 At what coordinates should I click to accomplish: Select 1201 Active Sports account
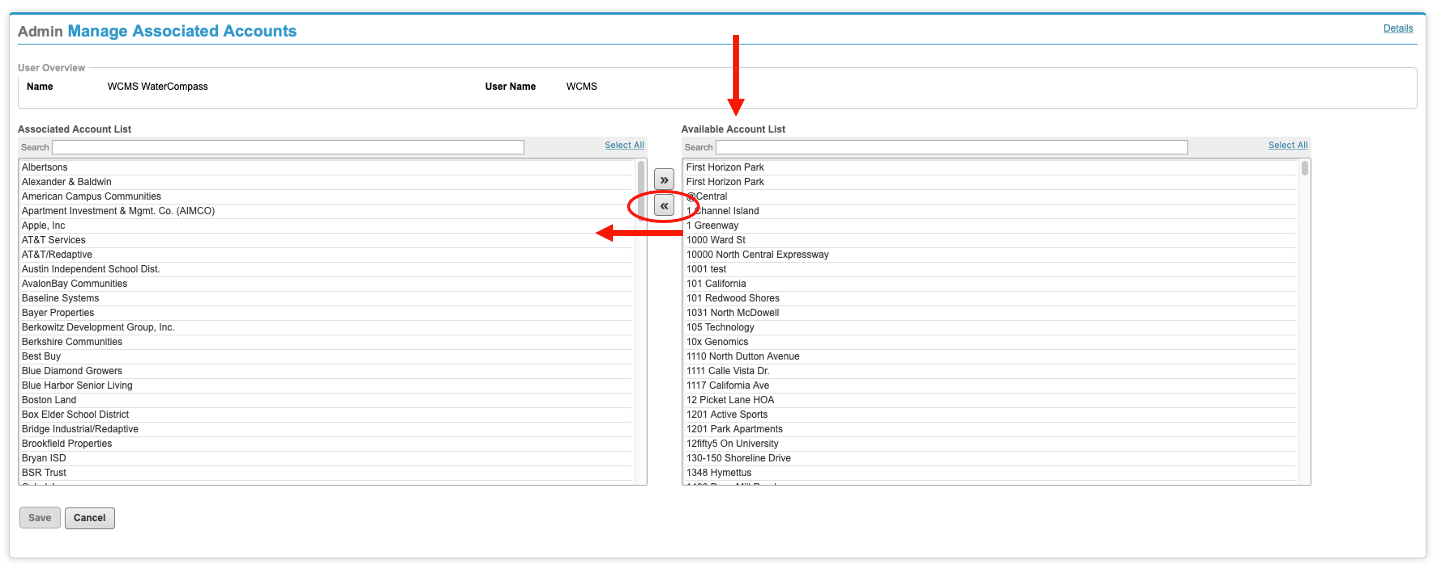point(991,414)
